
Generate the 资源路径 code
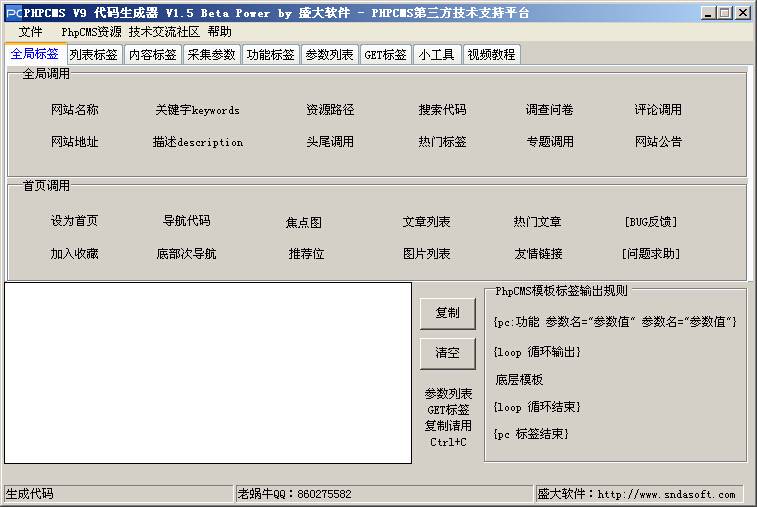point(330,110)
